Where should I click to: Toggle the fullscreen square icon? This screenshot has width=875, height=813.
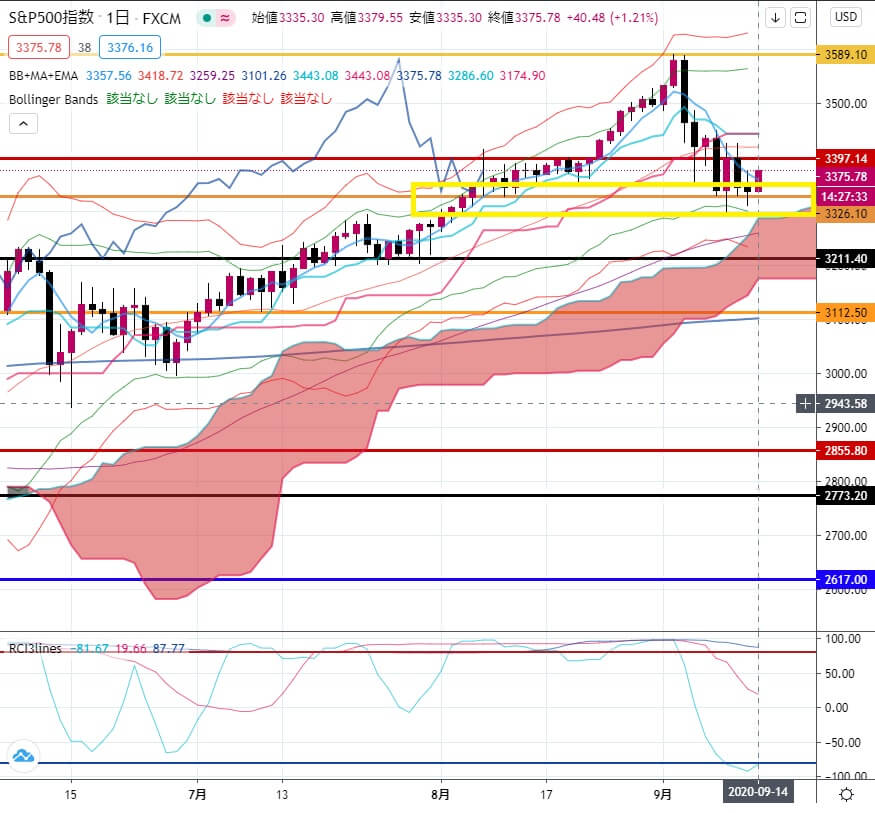click(800, 17)
